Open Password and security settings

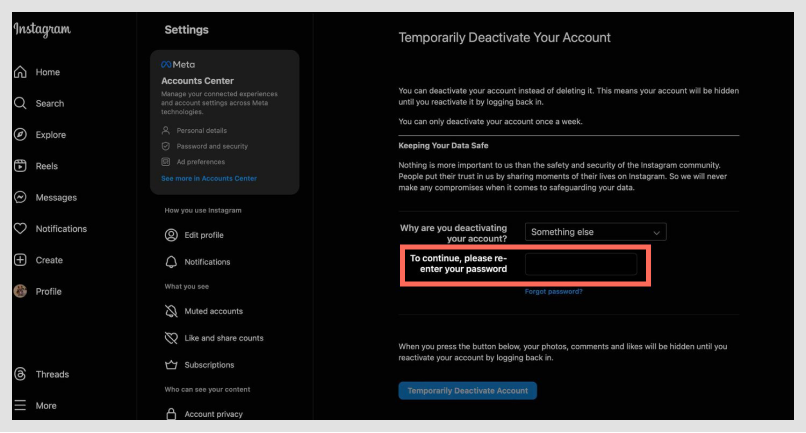[x=212, y=146]
